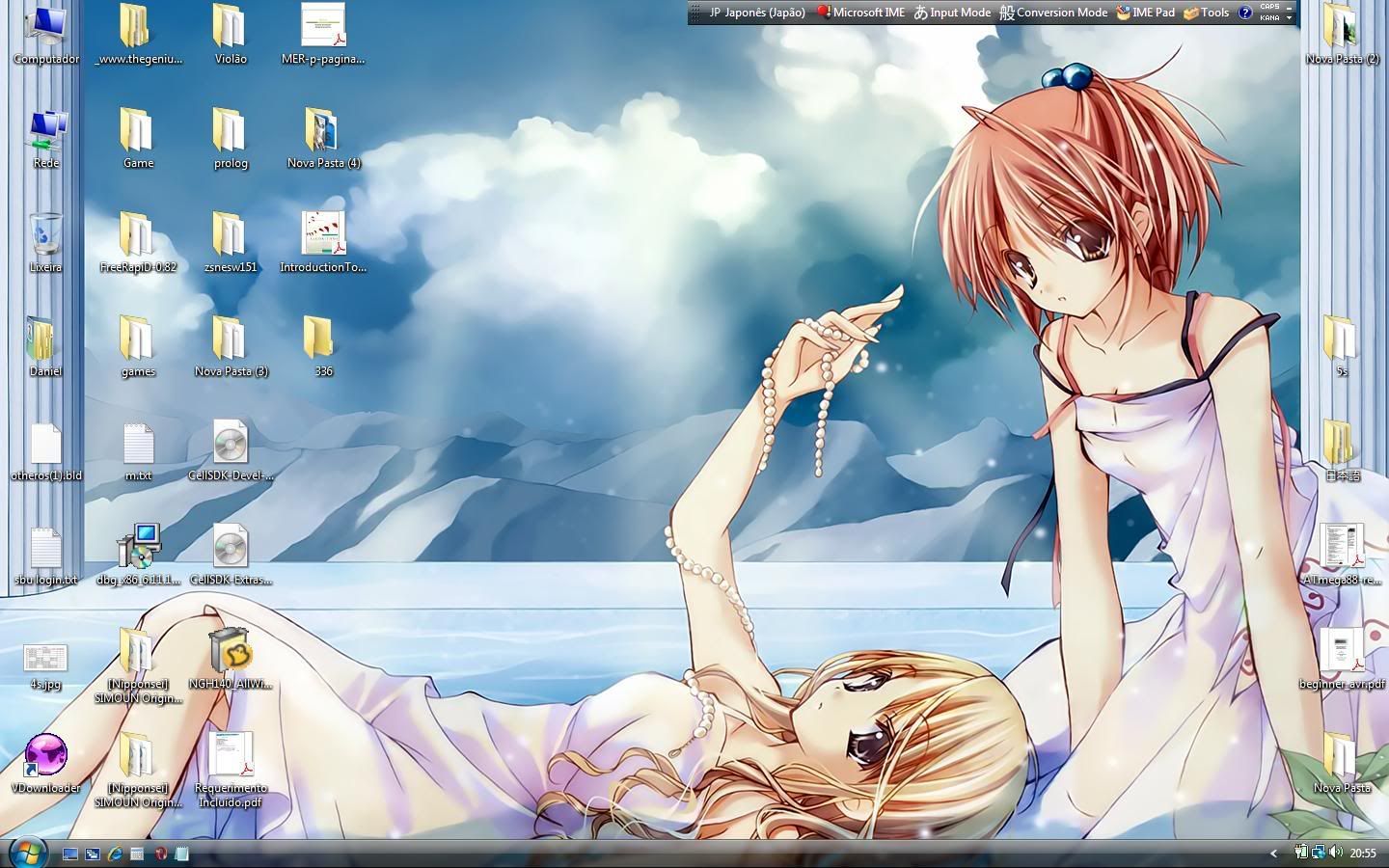Viewport: 1389px width, 868px height.
Task: Show hidden tray icons chevron
Action: pyautogui.click(x=1273, y=853)
